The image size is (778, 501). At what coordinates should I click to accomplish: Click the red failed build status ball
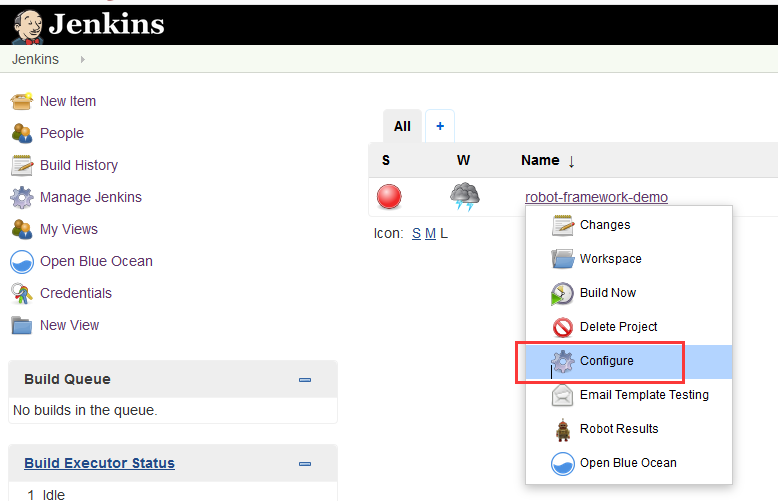(389, 196)
